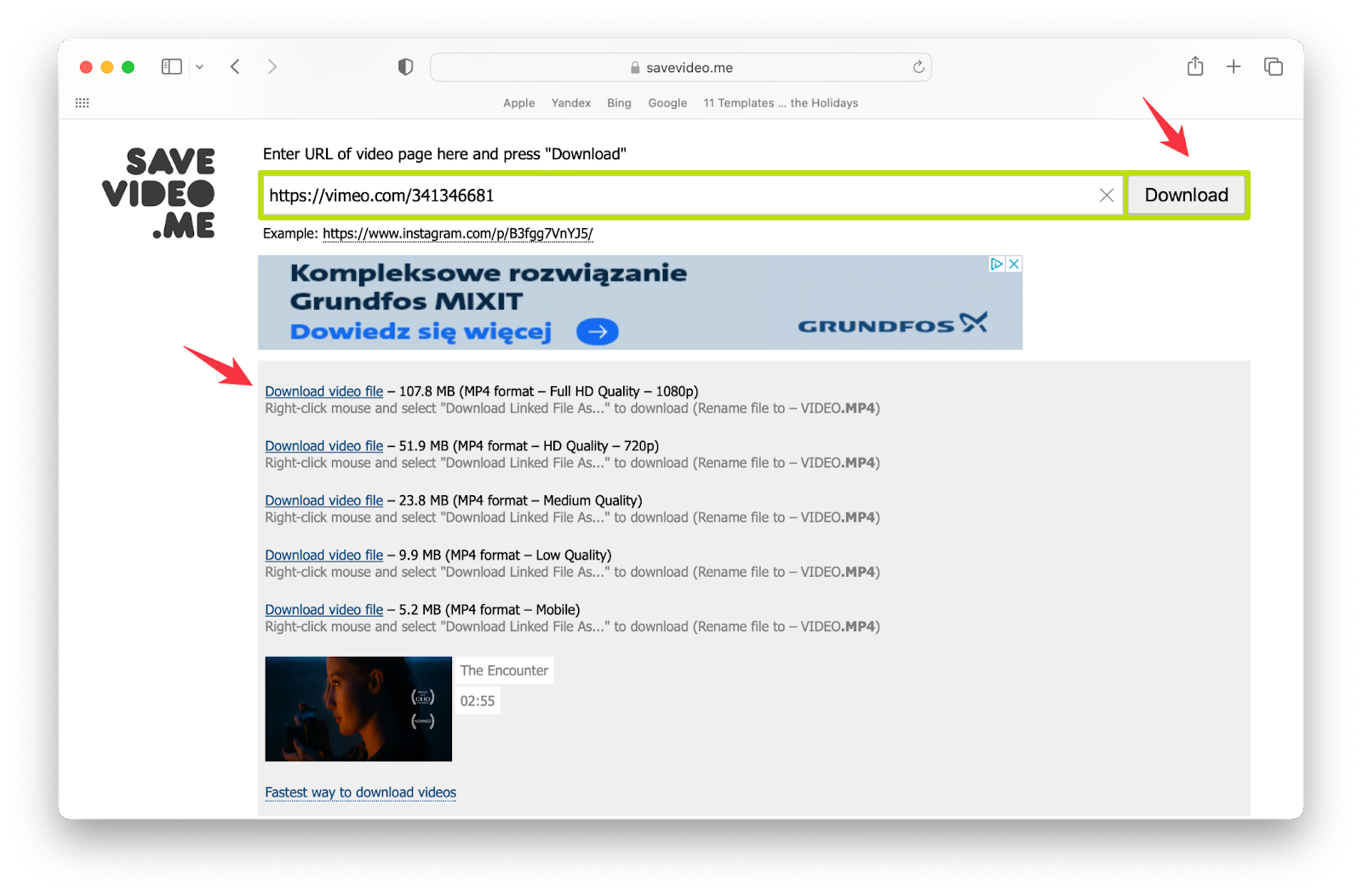Viewport: 1362px width, 896px height.
Task: Download the 9.9 MB Low Quality file
Action: (x=324, y=555)
